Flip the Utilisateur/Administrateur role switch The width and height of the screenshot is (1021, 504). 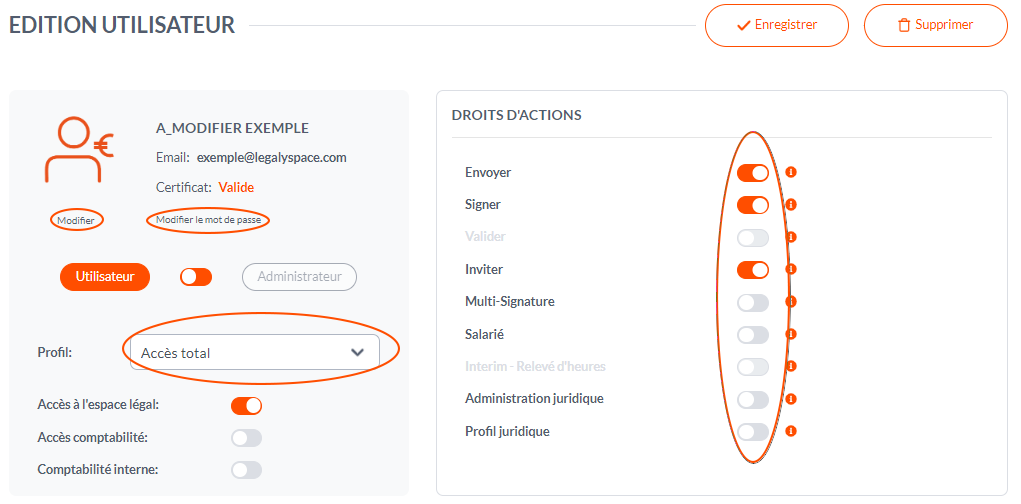(x=196, y=277)
